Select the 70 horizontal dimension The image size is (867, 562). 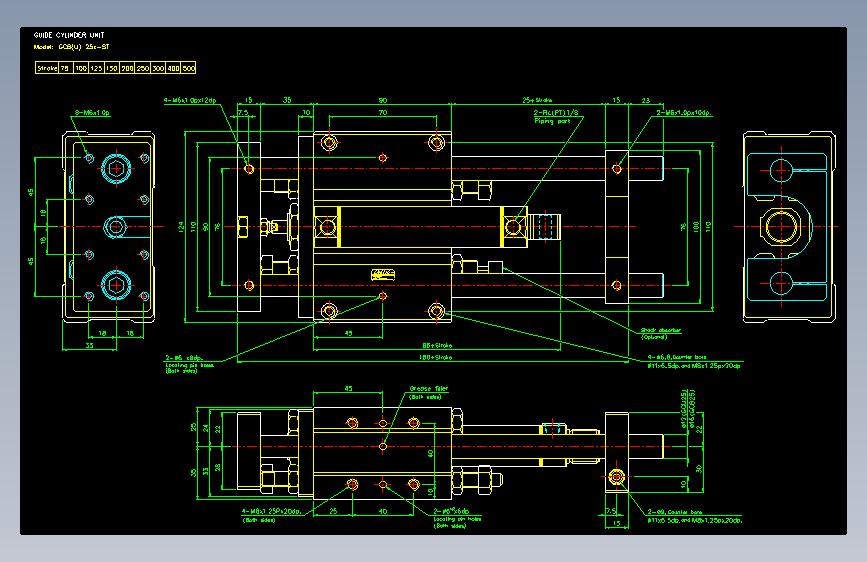[x=383, y=113]
